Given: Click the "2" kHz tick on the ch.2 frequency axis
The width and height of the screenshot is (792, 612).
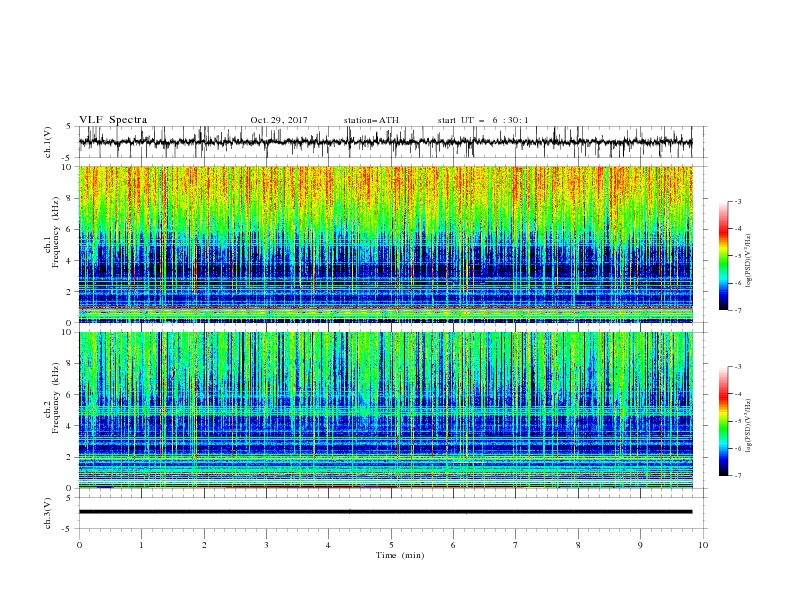Looking at the screenshot, I should pyautogui.click(x=70, y=457).
